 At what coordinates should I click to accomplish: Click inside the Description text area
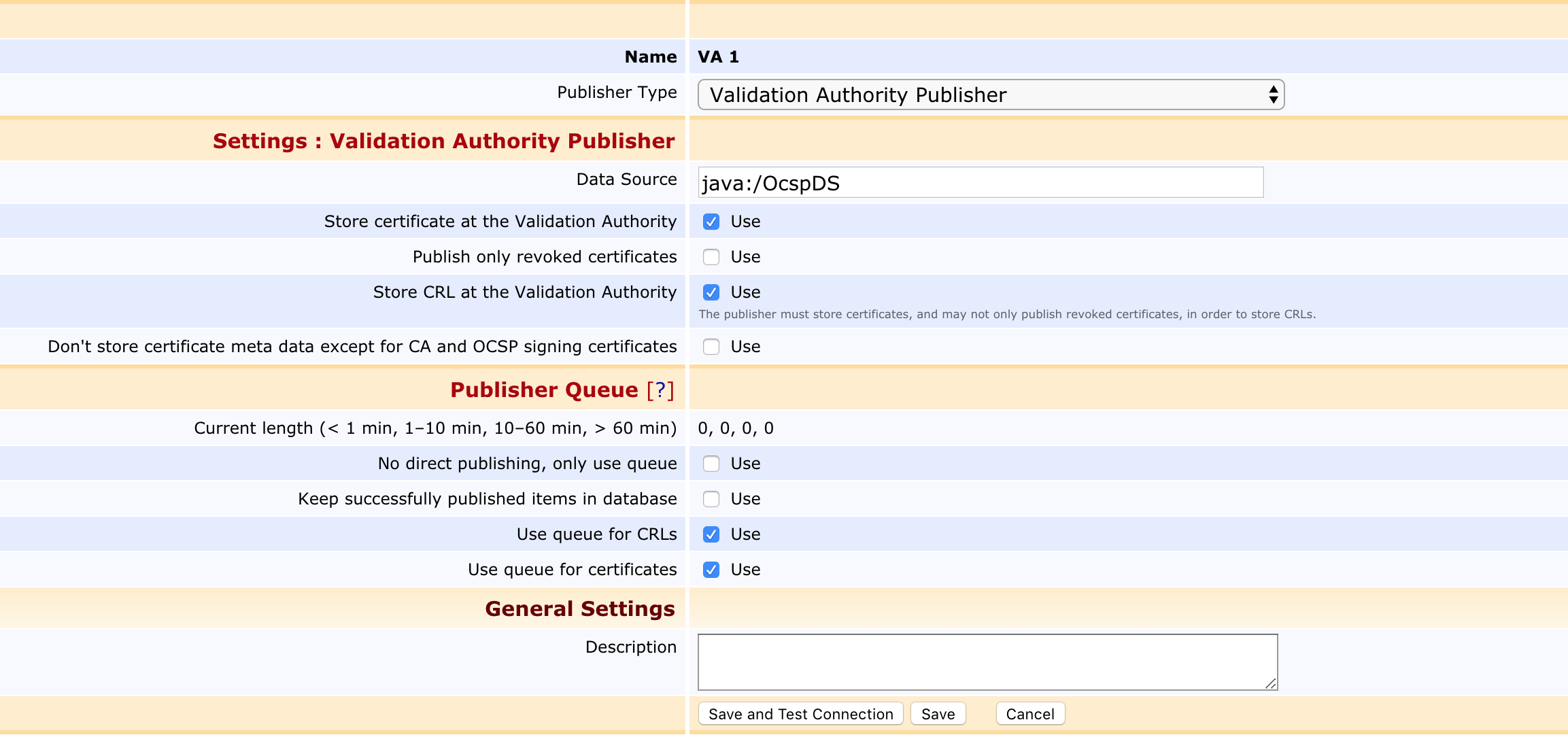pos(986,662)
